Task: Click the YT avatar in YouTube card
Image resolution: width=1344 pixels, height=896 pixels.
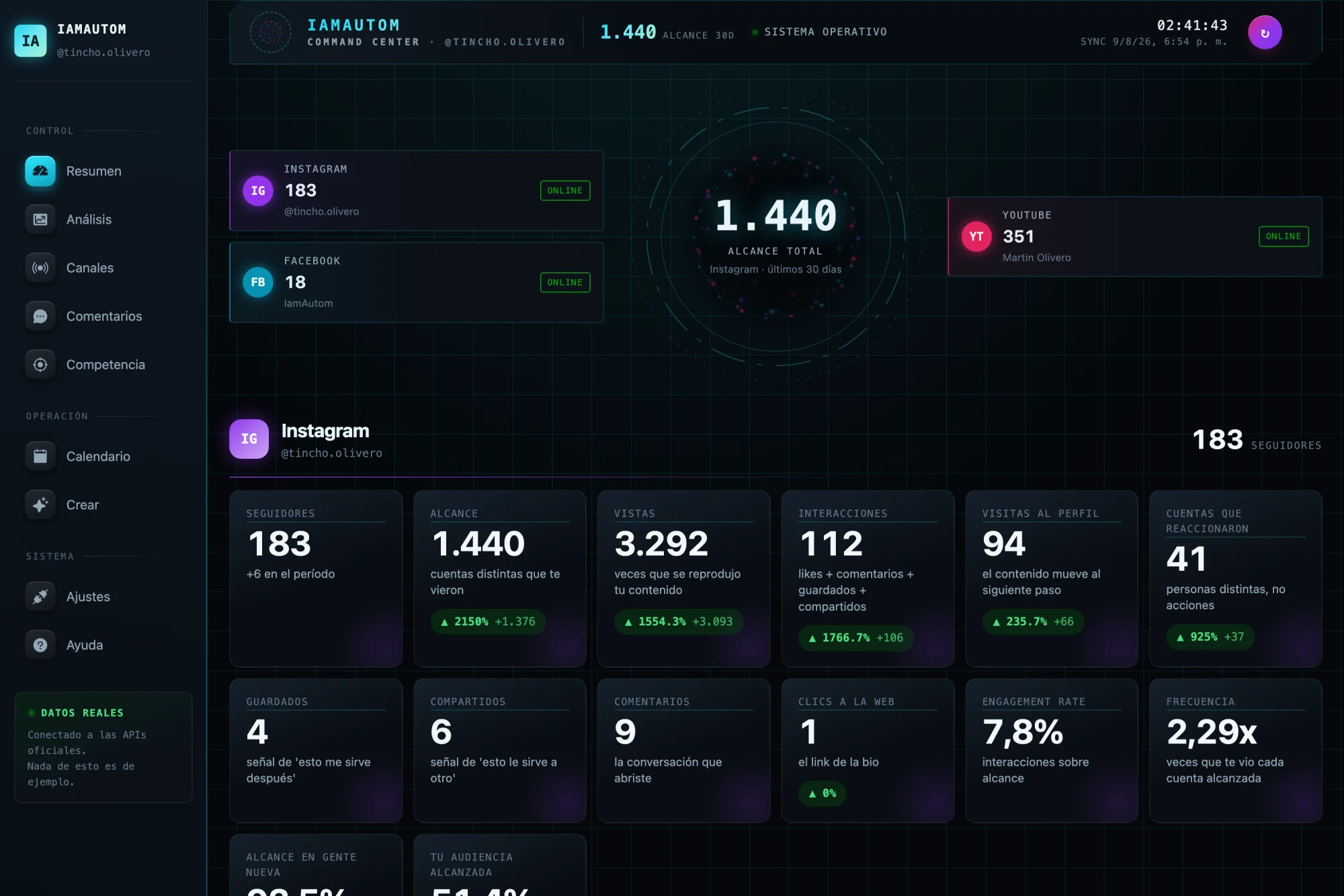Action: tap(976, 236)
